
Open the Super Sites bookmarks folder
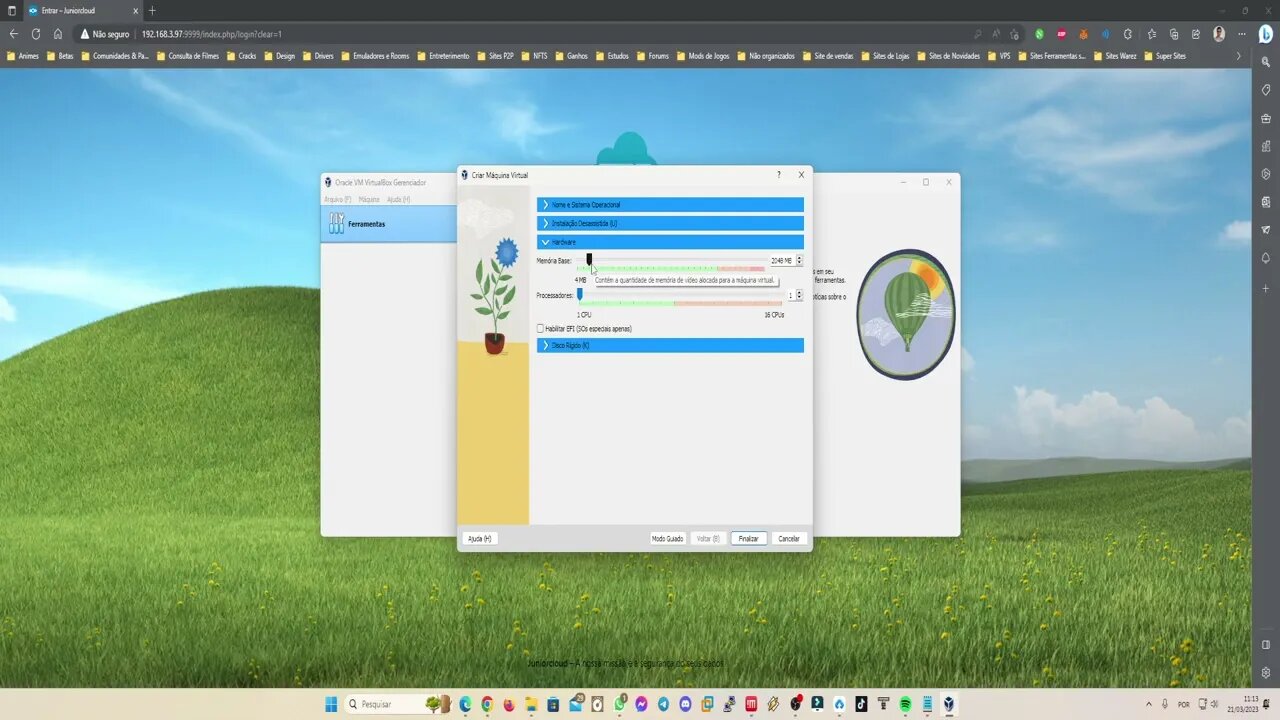click(x=1165, y=56)
